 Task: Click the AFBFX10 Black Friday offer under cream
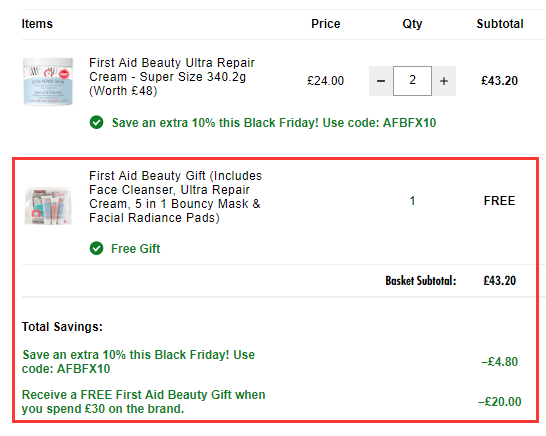pos(274,123)
